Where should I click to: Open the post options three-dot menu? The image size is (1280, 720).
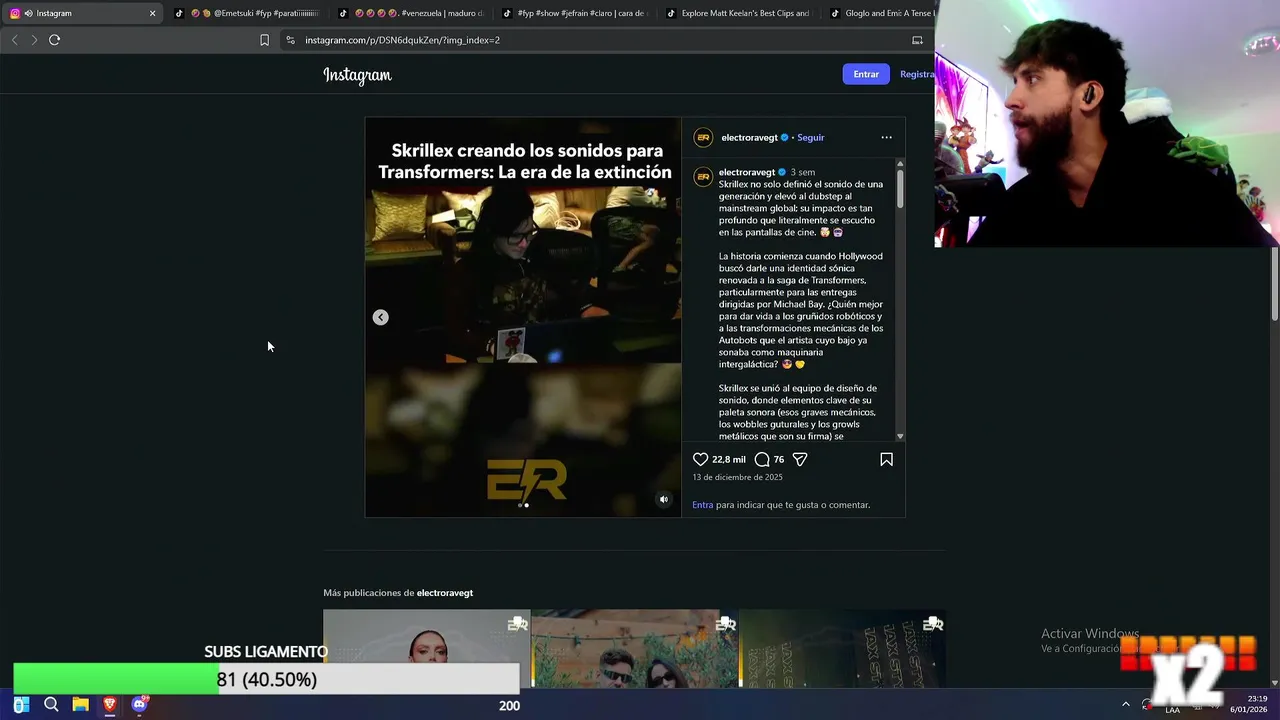886,137
